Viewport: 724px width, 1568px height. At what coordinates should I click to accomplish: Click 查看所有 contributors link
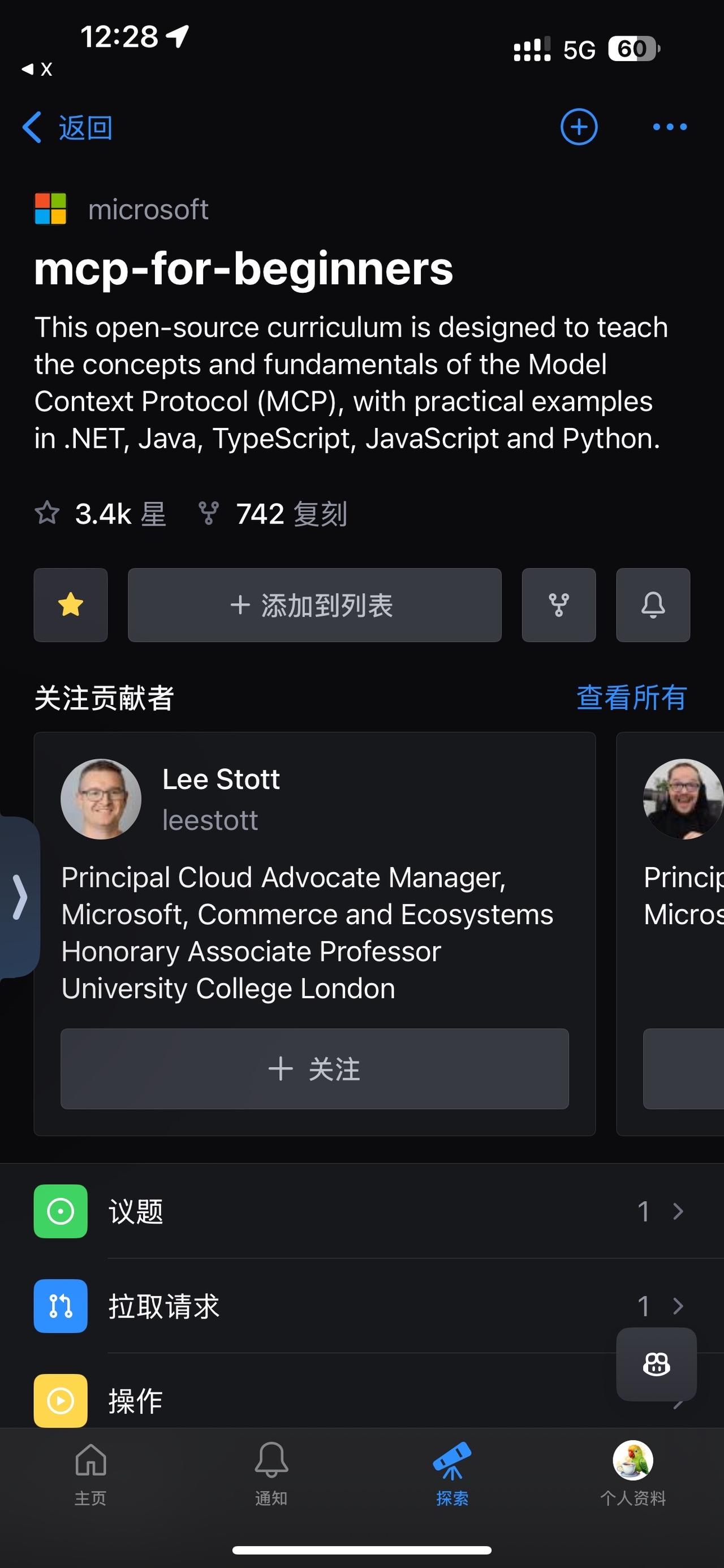(x=631, y=698)
